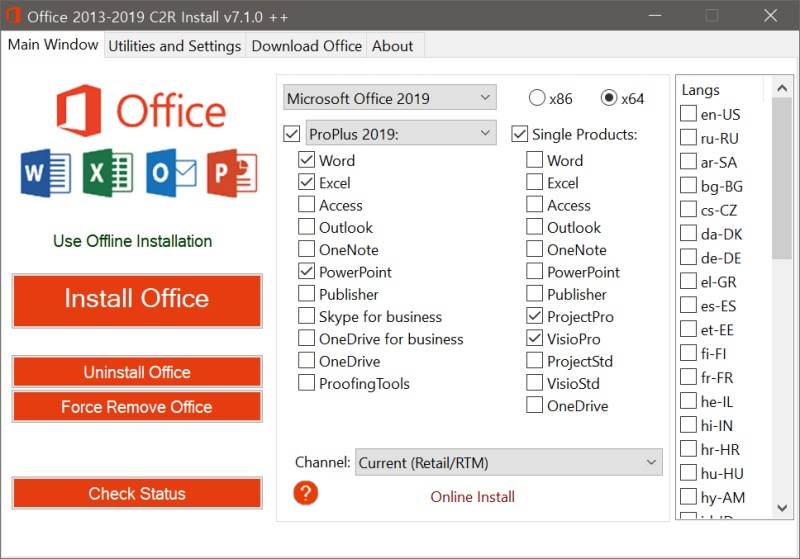
Task: Open the Download Office tab
Action: point(307,46)
